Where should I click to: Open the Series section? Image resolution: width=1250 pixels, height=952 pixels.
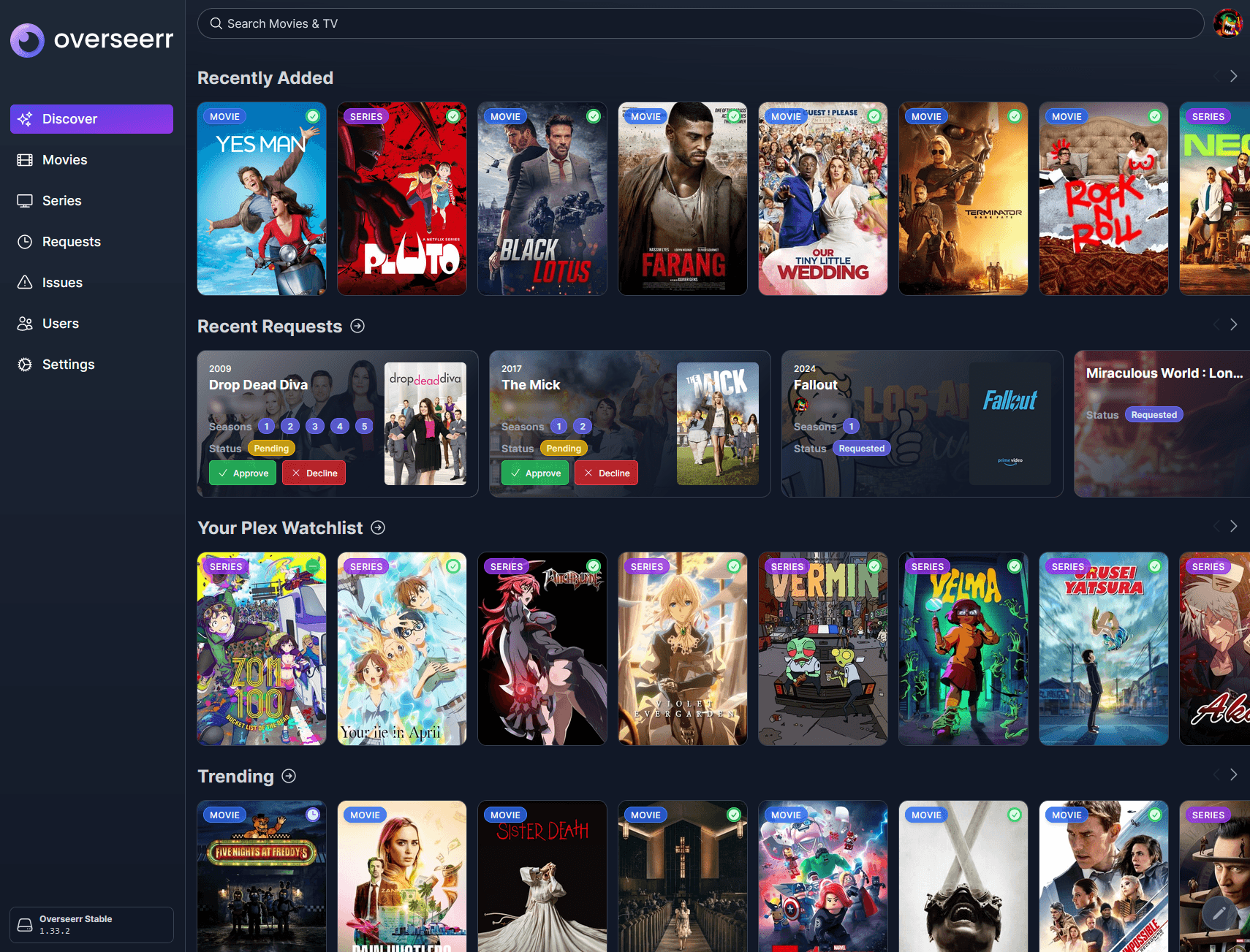tap(91, 201)
